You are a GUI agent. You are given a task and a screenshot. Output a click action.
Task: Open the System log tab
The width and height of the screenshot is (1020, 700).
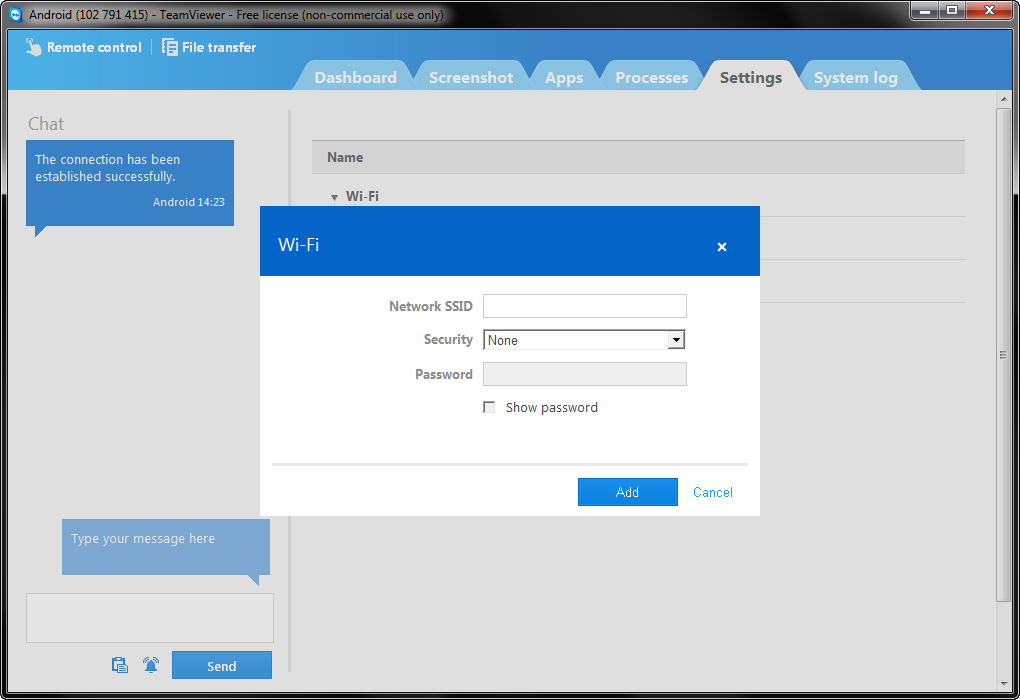[856, 76]
